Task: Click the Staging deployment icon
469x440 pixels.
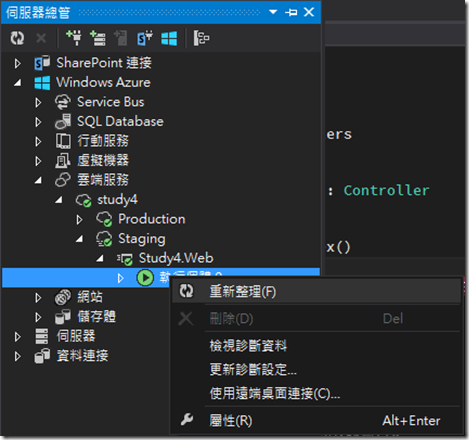Action: pos(104,239)
